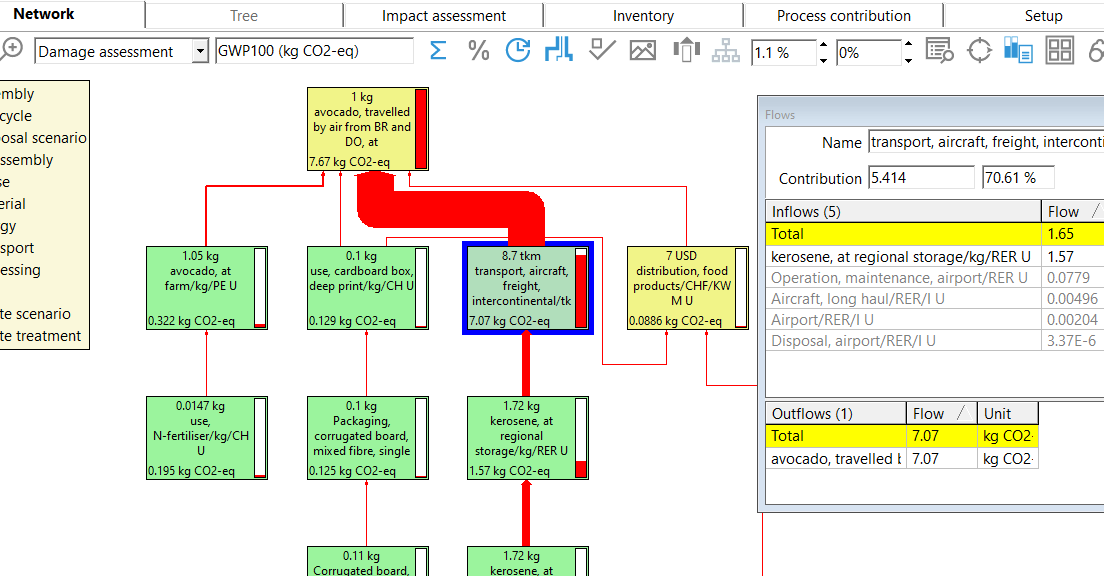Click the four-square grid icon
The height and width of the screenshot is (576, 1104).
tap(1060, 51)
